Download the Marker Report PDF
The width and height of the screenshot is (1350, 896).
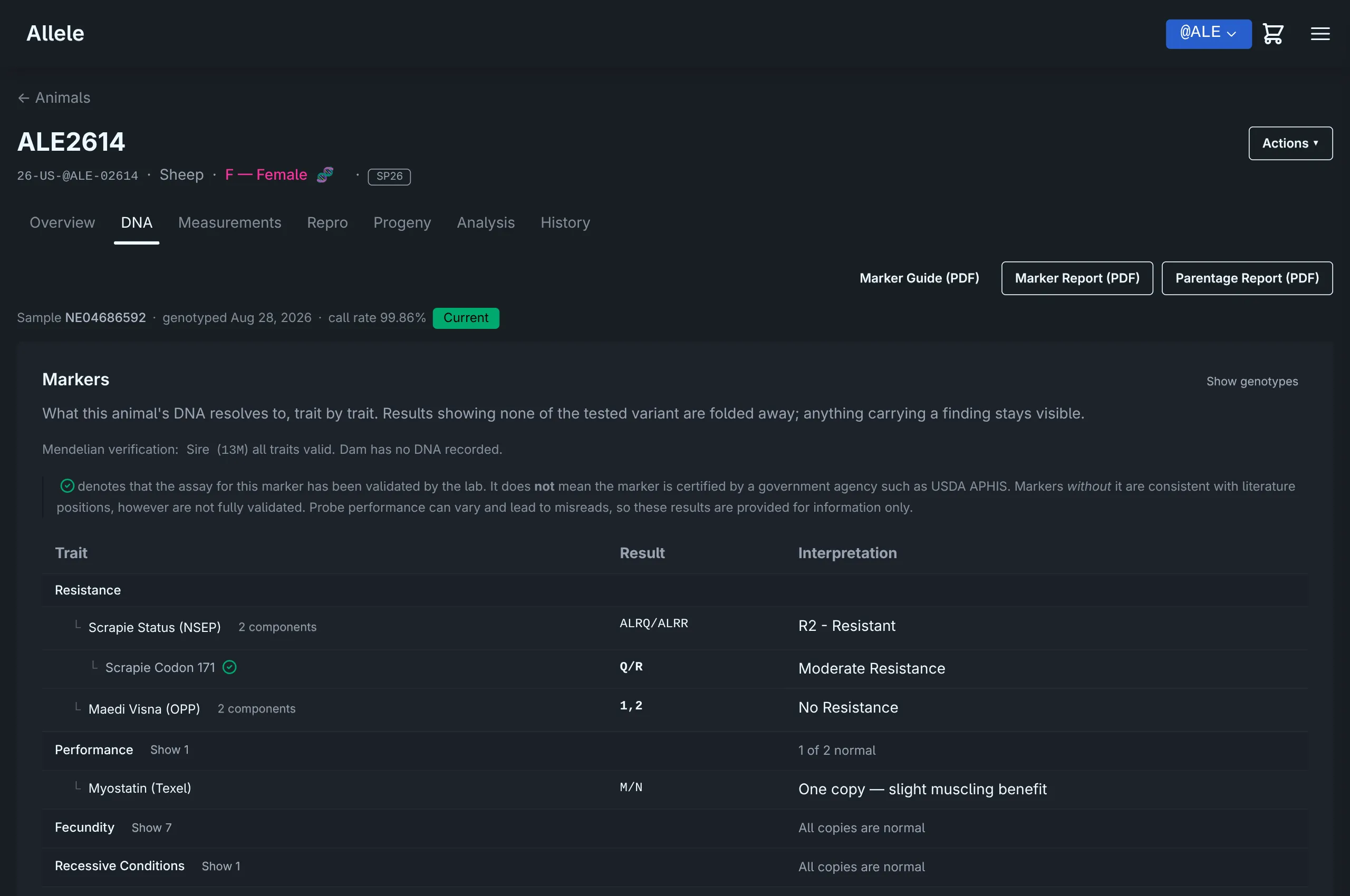pyautogui.click(x=1077, y=278)
